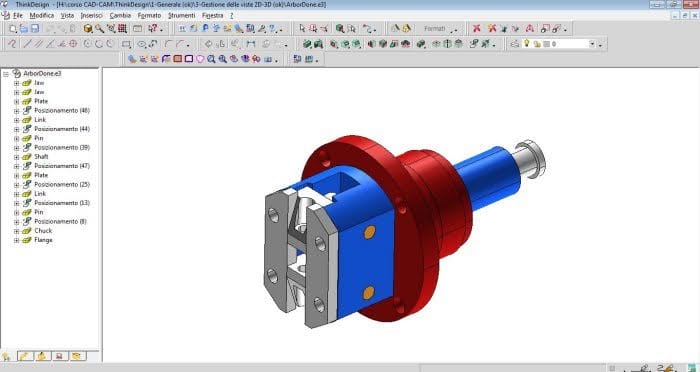The height and width of the screenshot is (372, 700).
Task: Open the overflow arrow right of layer toolbar
Action: click(x=600, y=44)
